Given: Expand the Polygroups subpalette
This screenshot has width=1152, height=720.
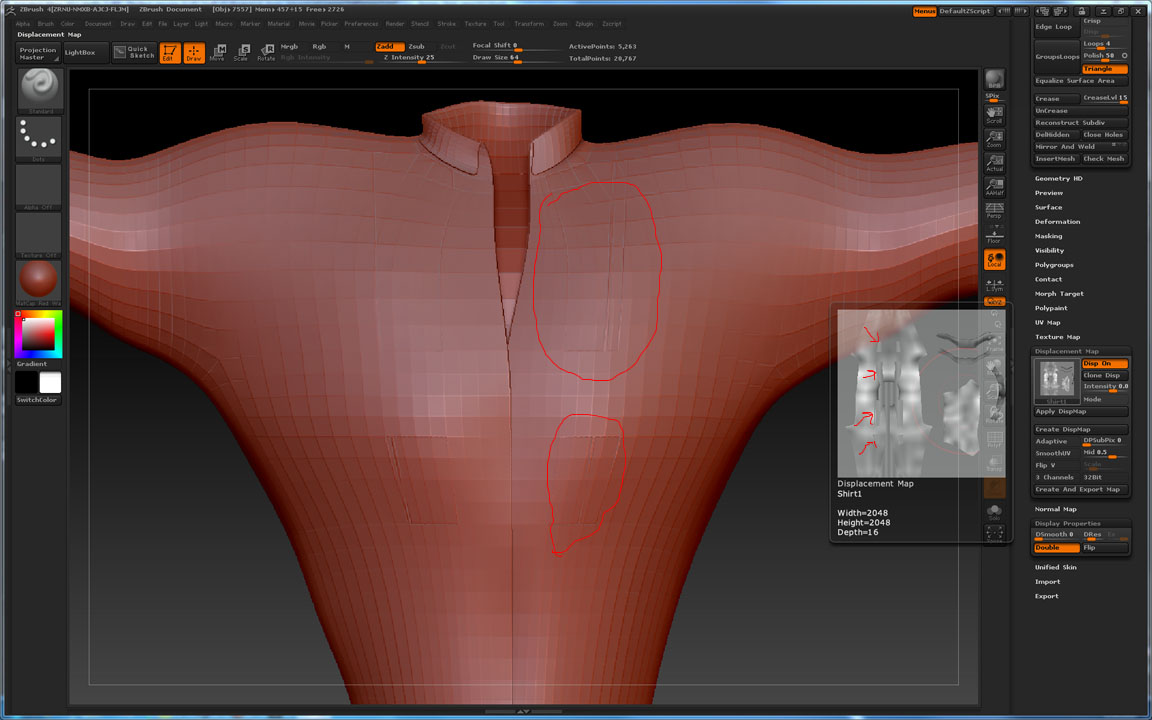Looking at the screenshot, I should point(1054,265).
